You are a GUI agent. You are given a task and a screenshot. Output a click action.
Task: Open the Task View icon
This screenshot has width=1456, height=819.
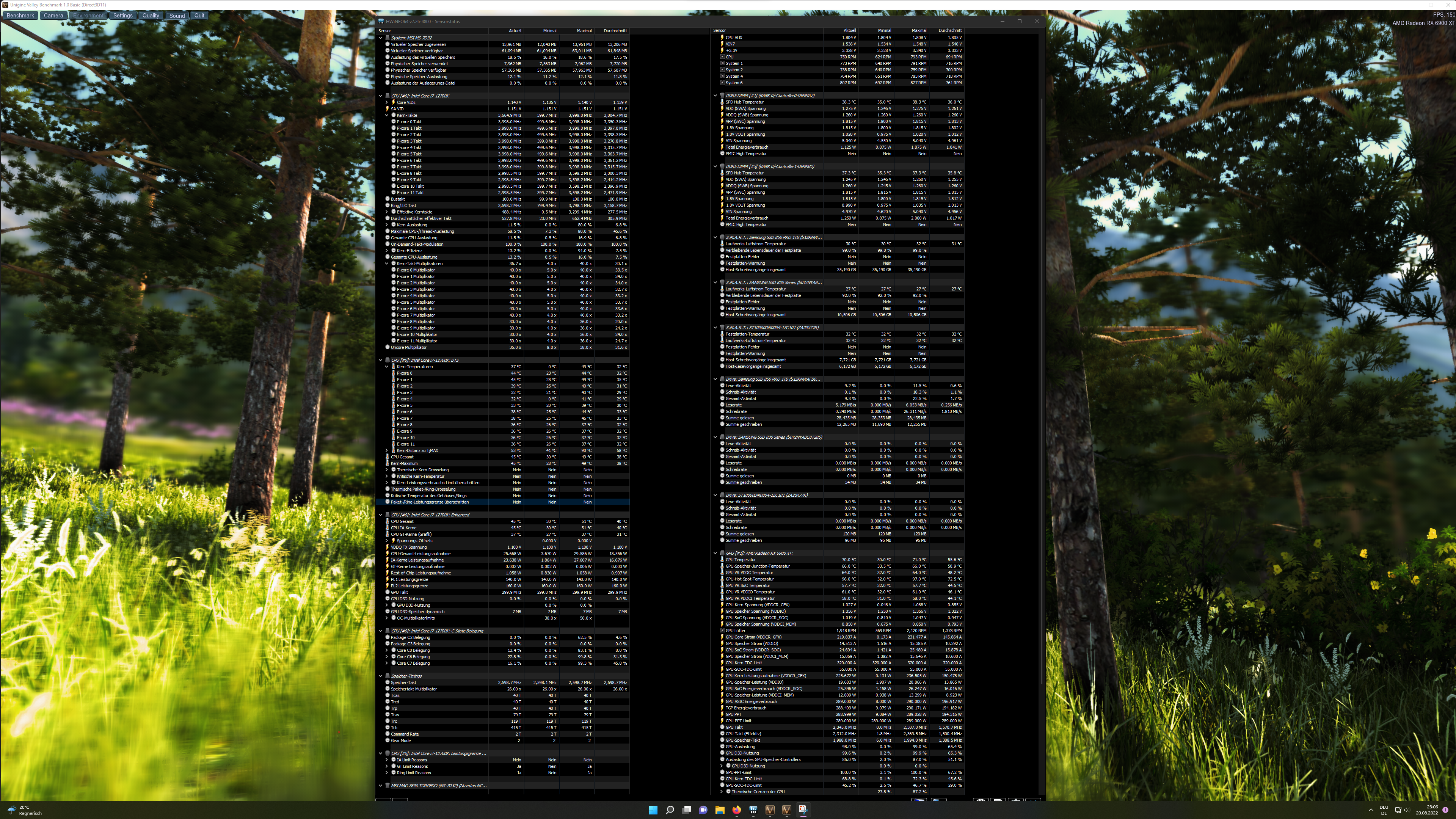(687, 810)
